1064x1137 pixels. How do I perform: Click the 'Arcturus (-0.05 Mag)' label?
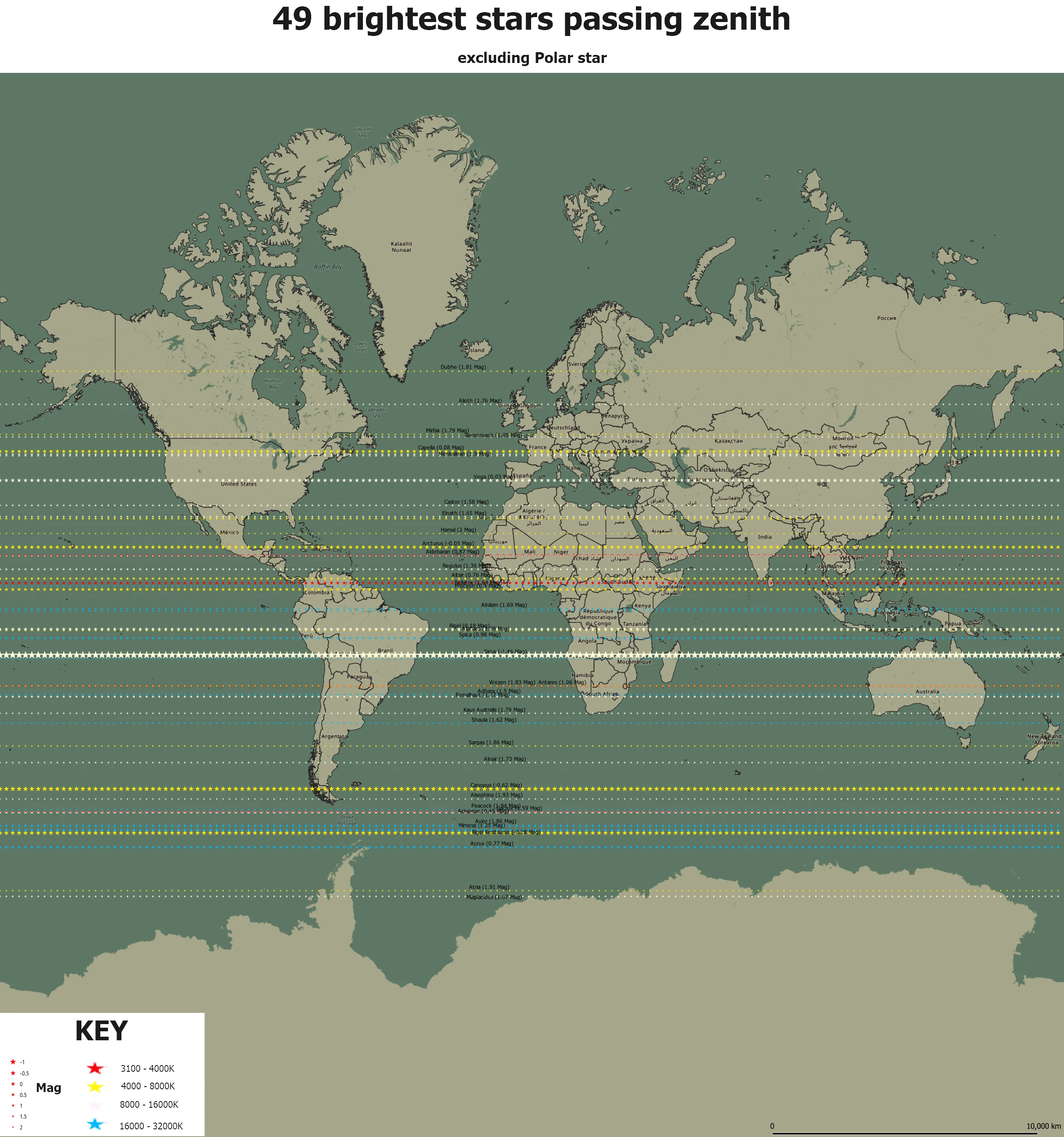point(447,544)
